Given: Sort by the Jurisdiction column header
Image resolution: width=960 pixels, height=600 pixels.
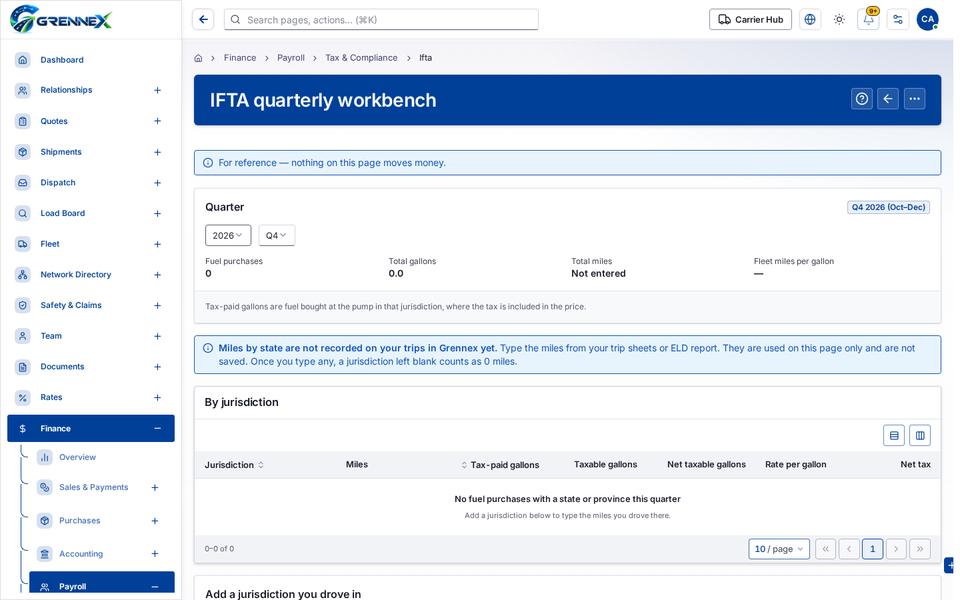Looking at the screenshot, I should (234, 465).
